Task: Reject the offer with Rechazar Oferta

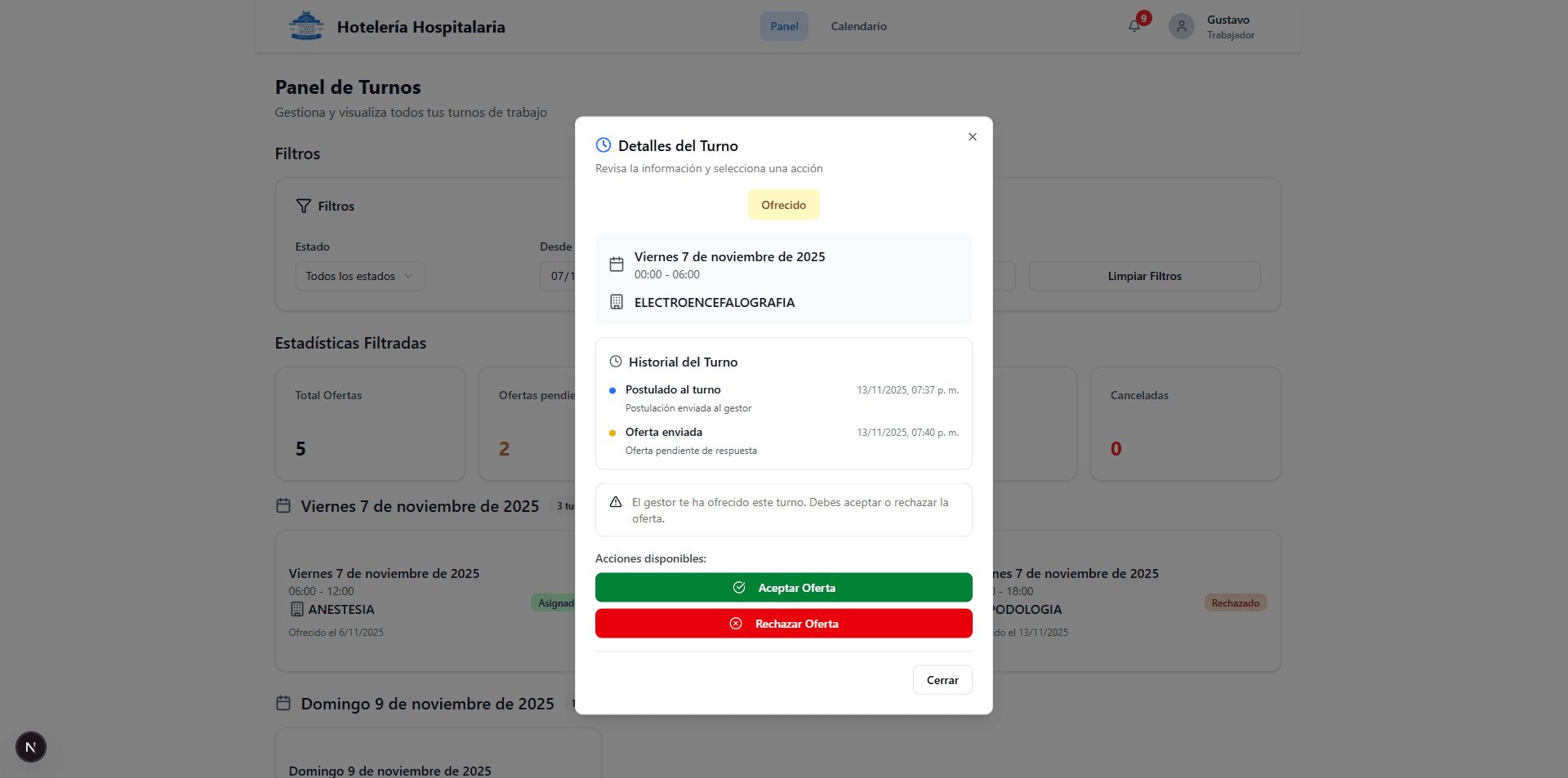Action: click(x=783, y=623)
